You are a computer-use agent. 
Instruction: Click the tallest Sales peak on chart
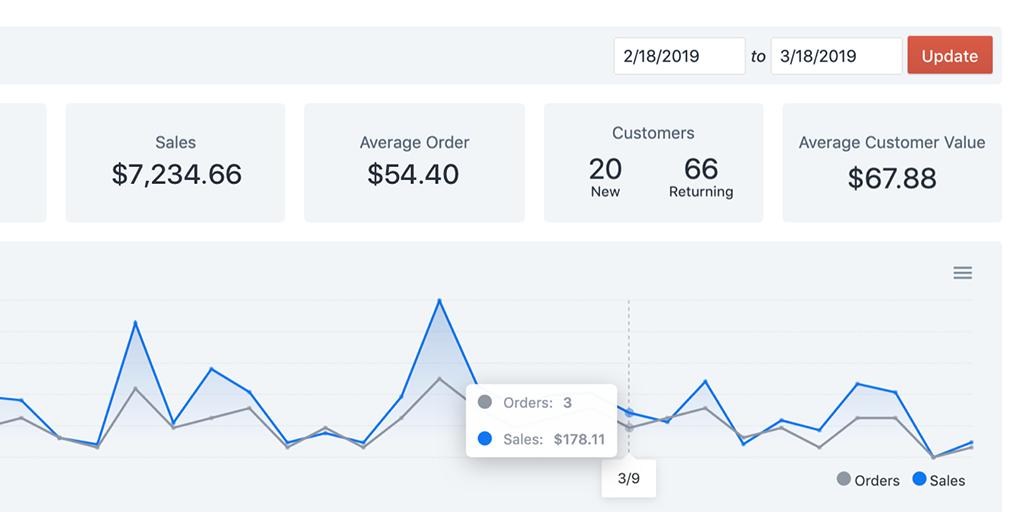(x=439, y=300)
